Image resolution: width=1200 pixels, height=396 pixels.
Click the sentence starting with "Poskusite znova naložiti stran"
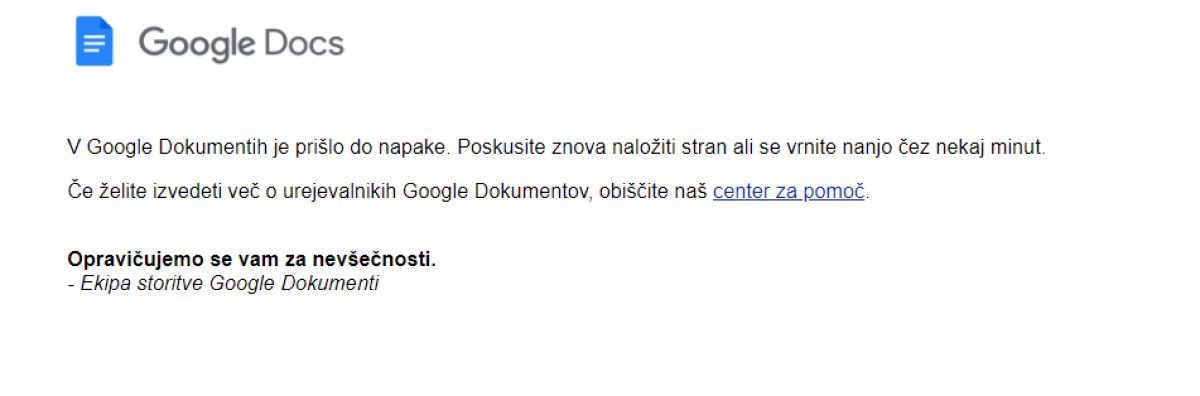pyautogui.click(x=752, y=148)
